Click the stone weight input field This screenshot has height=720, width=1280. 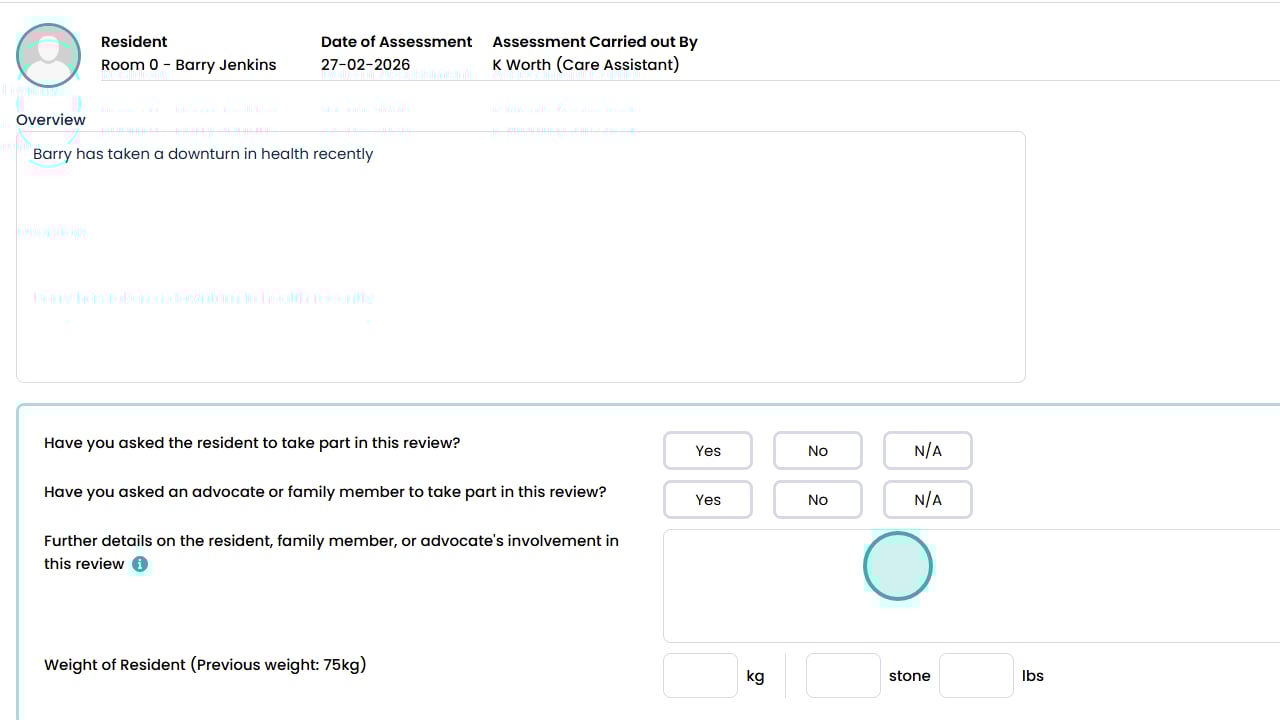[x=843, y=676]
